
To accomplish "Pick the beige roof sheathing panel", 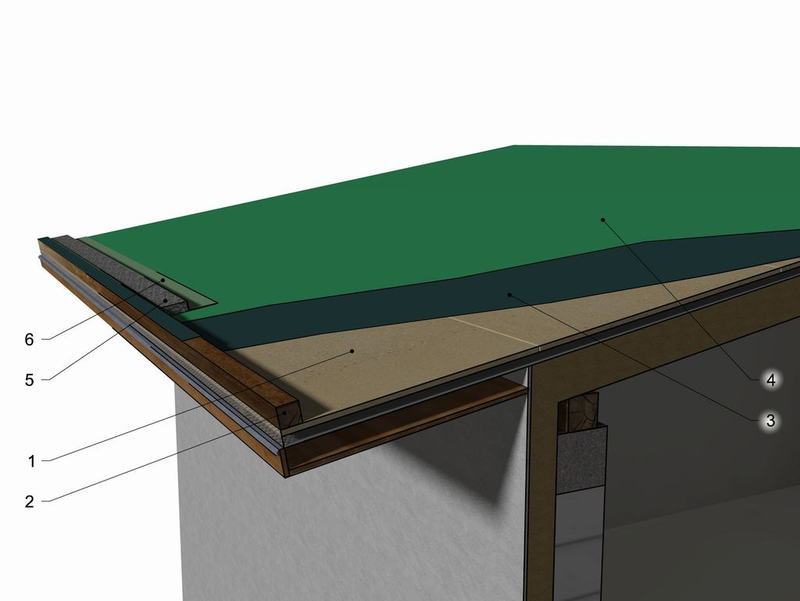I will pyautogui.click(x=400, y=350).
